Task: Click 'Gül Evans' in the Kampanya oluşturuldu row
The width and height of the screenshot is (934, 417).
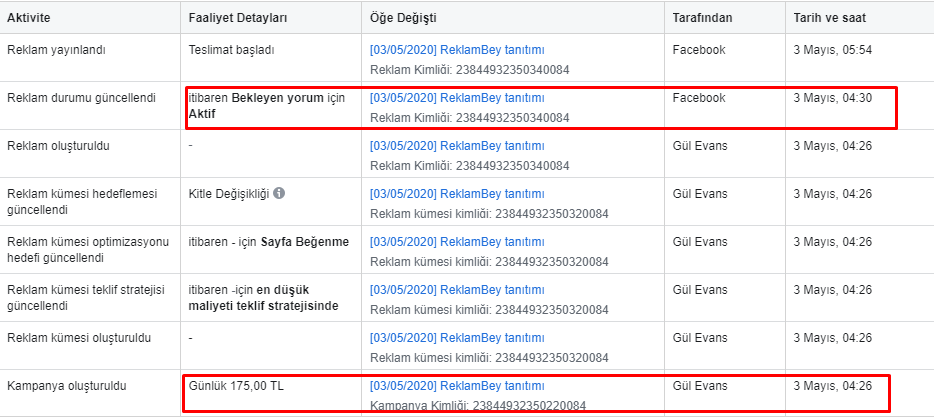Action: tap(700, 386)
